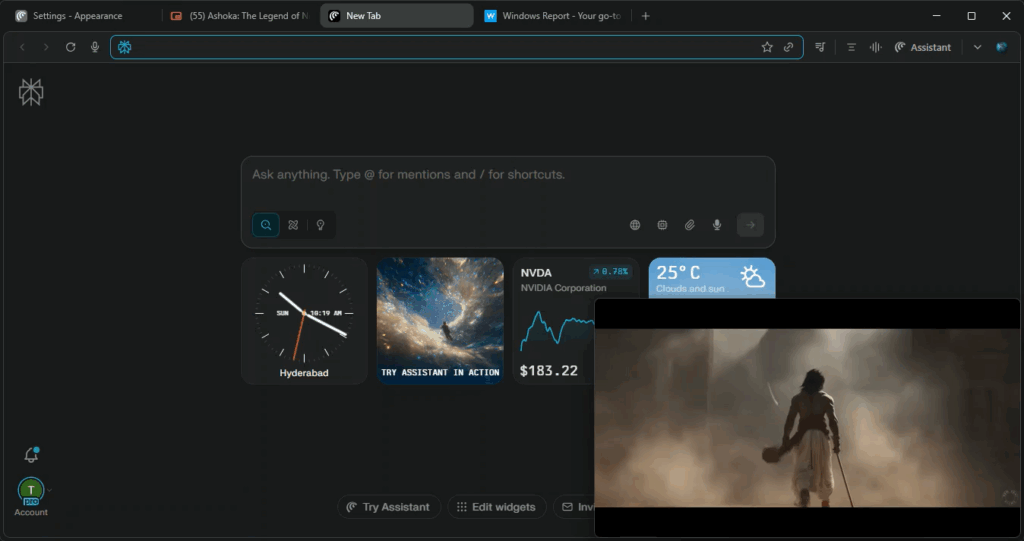Image resolution: width=1024 pixels, height=541 pixels.
Task: Minimize the browser window
Action: 936,16
